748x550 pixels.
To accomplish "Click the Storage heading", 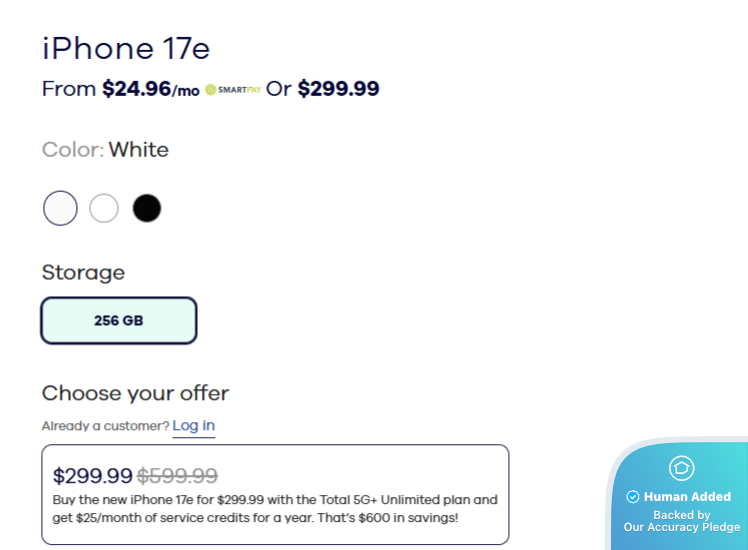I will coord(83,272).
